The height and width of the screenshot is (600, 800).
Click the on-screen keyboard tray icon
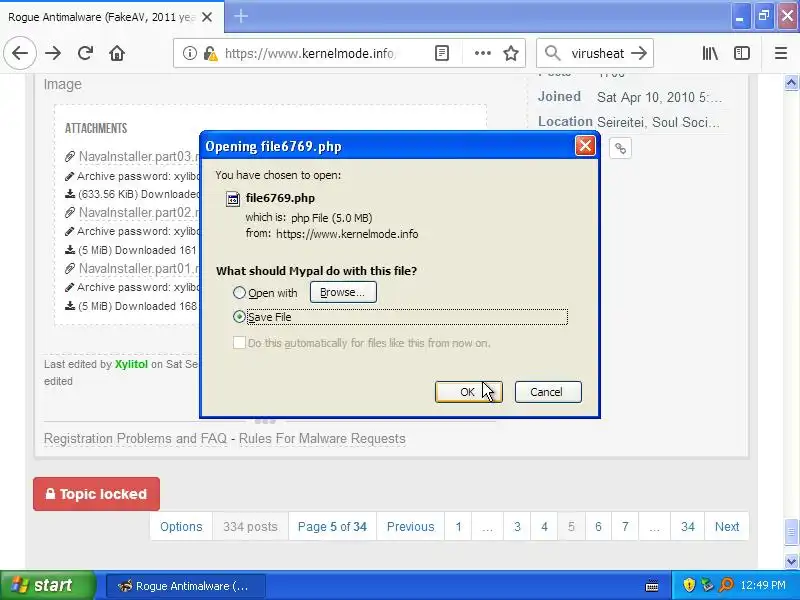coord(652,586)
